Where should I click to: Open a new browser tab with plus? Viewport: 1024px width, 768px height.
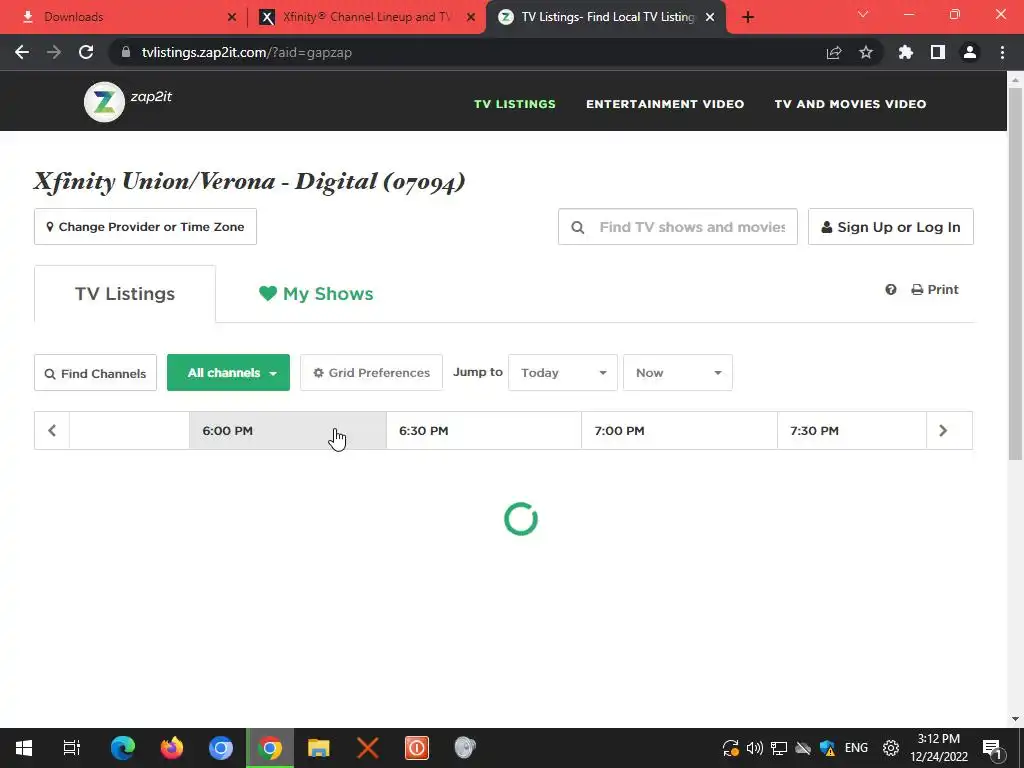748,17
